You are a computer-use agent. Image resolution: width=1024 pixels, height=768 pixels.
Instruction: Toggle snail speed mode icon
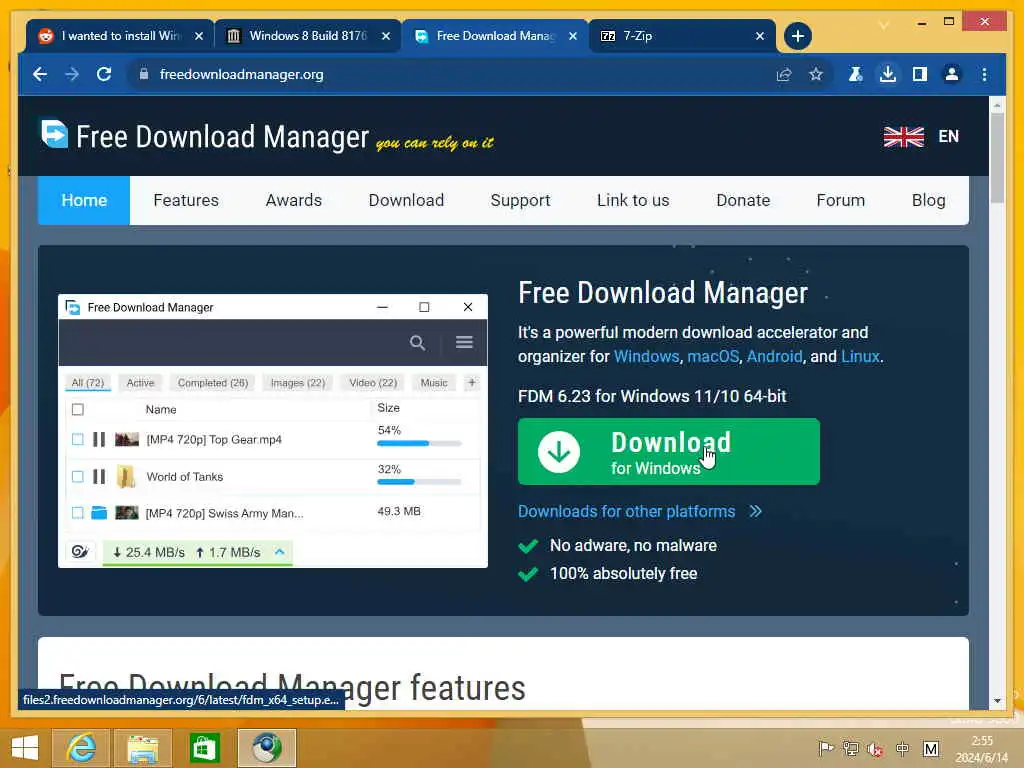coord(80,552)
